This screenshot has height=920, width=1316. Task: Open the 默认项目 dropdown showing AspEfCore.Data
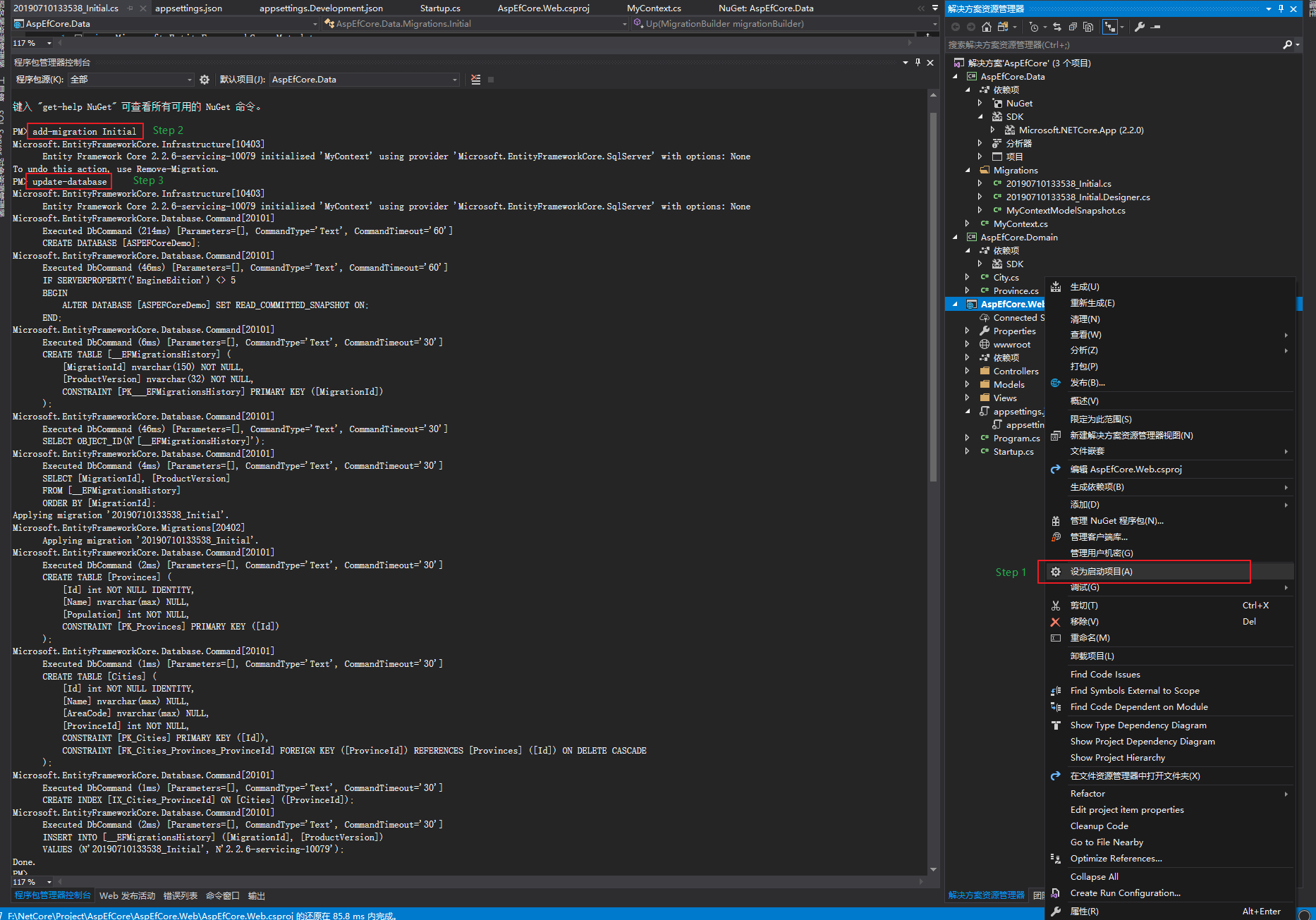[x=364, y=79]
